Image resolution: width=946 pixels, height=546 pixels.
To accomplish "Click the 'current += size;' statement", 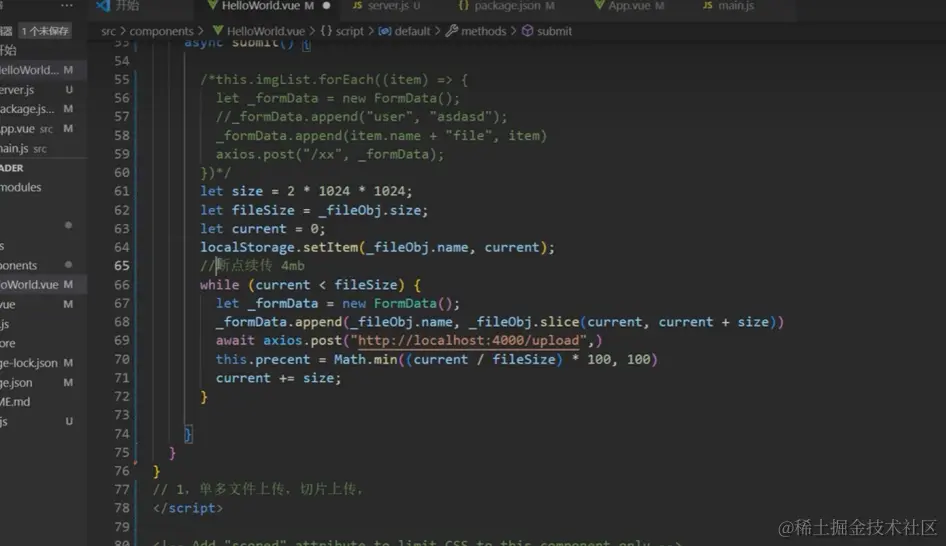I will coord(278,378).
